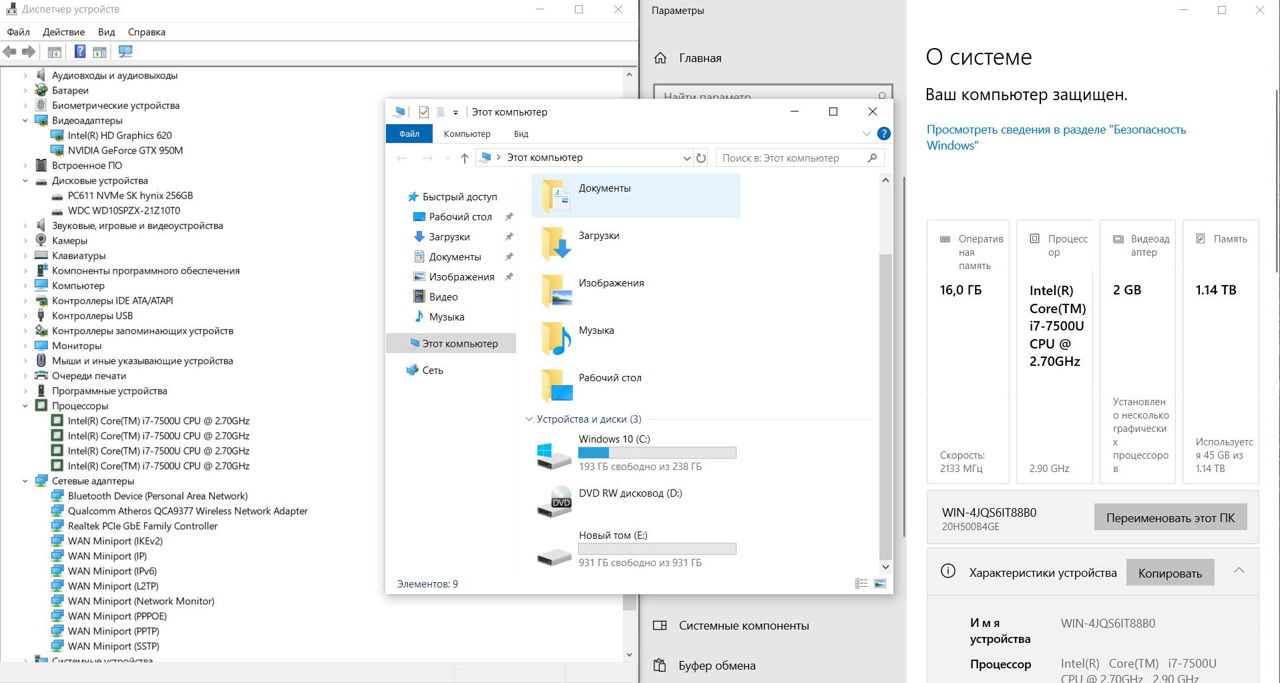
Task: Click the blue help icon in Device Manager toolbar
Action: click(x=80, y=52)
